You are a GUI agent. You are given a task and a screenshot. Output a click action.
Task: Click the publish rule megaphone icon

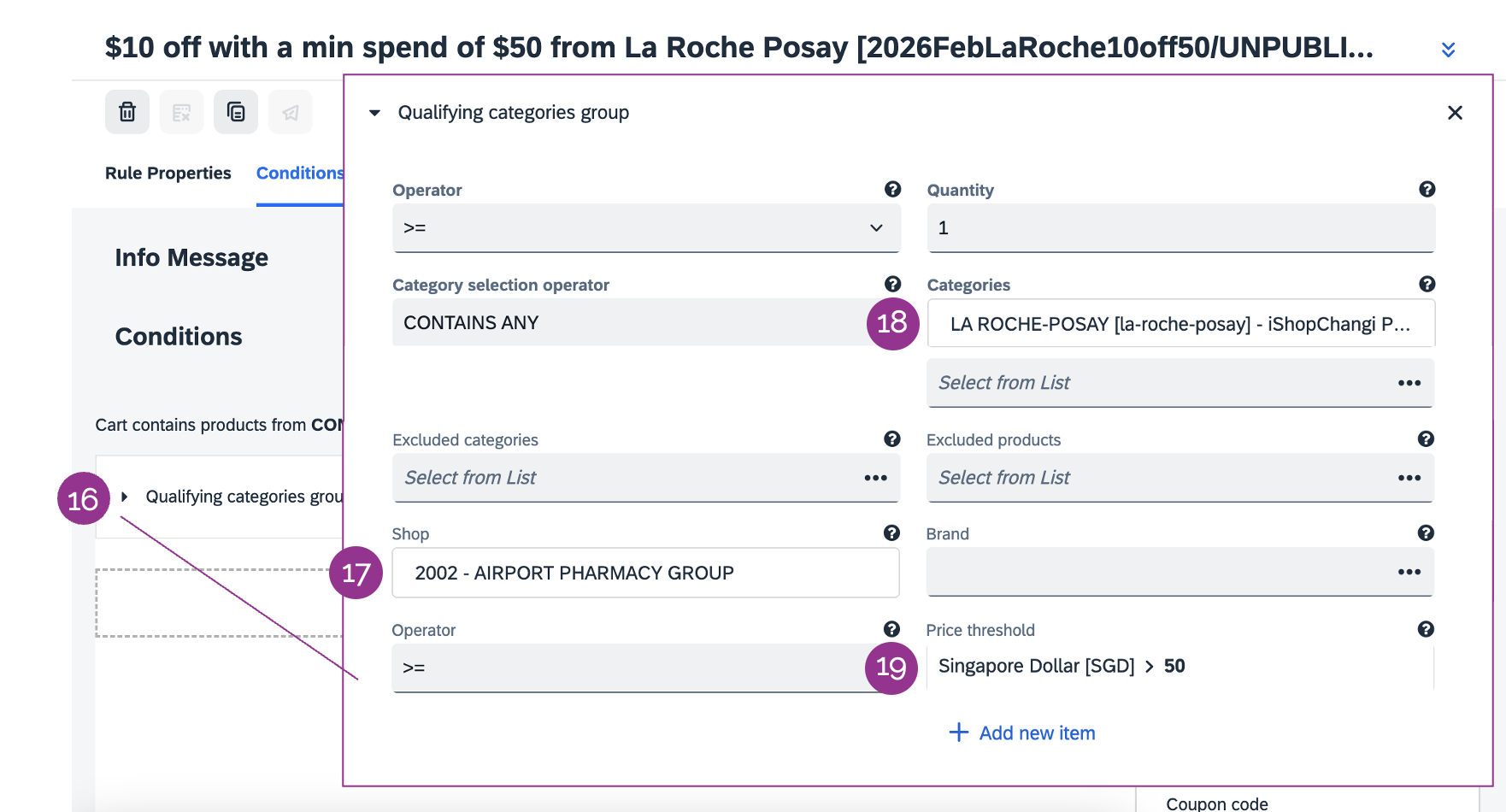[x=291, y=112]
